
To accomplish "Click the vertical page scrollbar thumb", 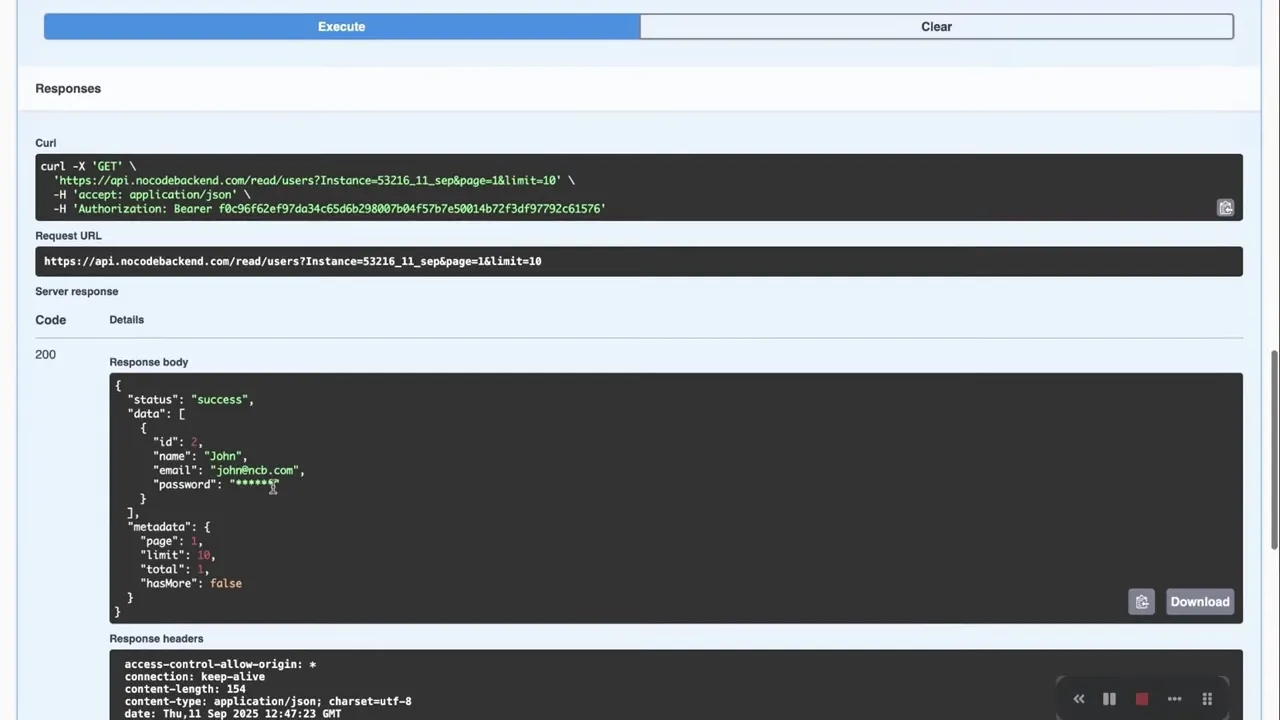I will tap(1274, 450).
